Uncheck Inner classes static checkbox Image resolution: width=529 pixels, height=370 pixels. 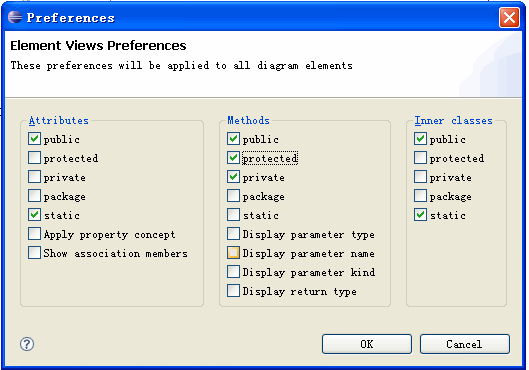[420, 215]
